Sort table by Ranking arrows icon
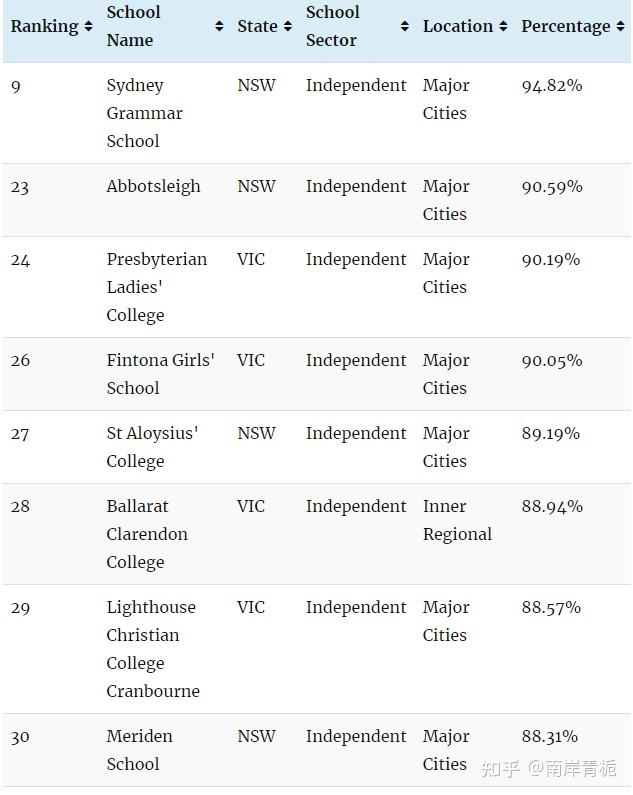This screenshot has width=633, height=795. [88, 26]
